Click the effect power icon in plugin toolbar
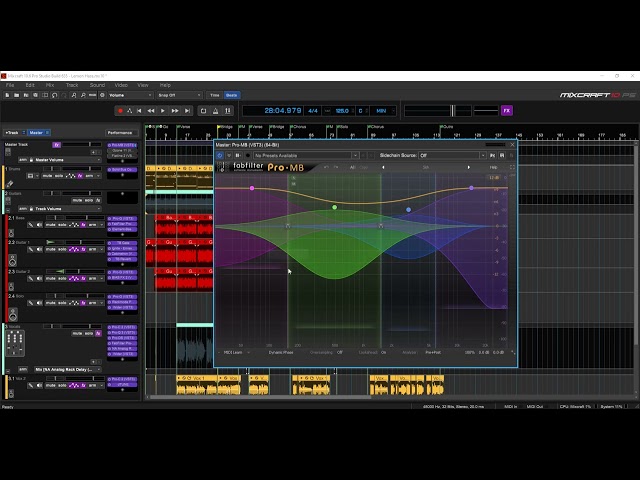This screenshot has width=640, height=480. (220, 156)
